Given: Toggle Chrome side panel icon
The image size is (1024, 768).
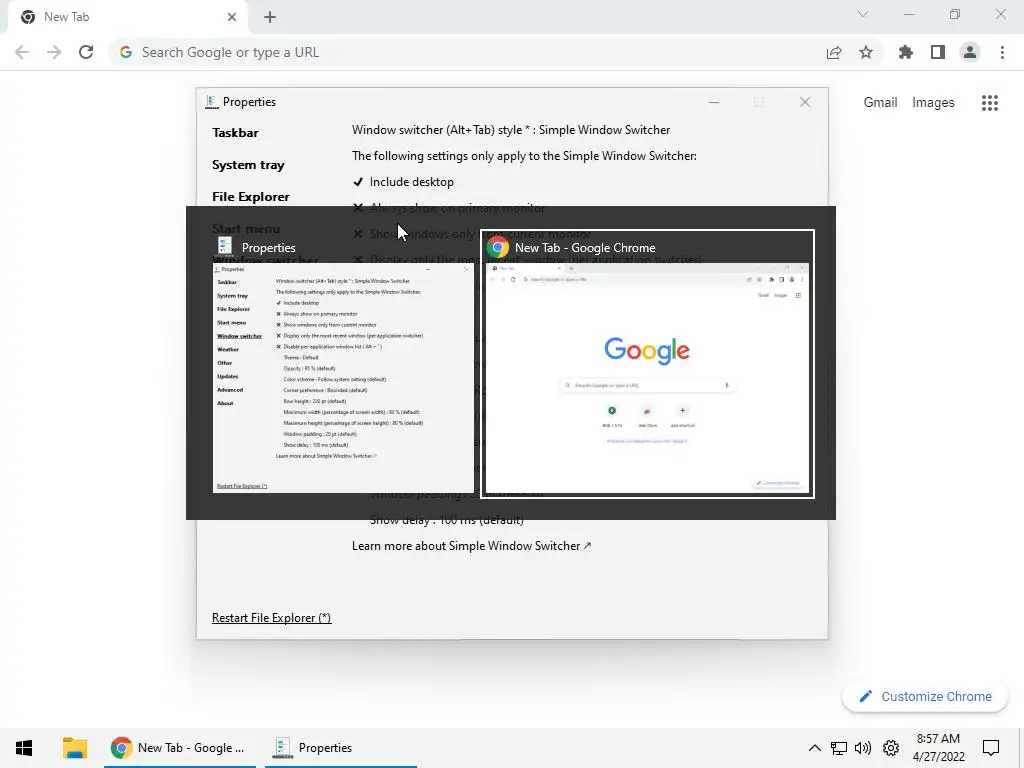Looking at the screenshot, I should click(938, 52).
